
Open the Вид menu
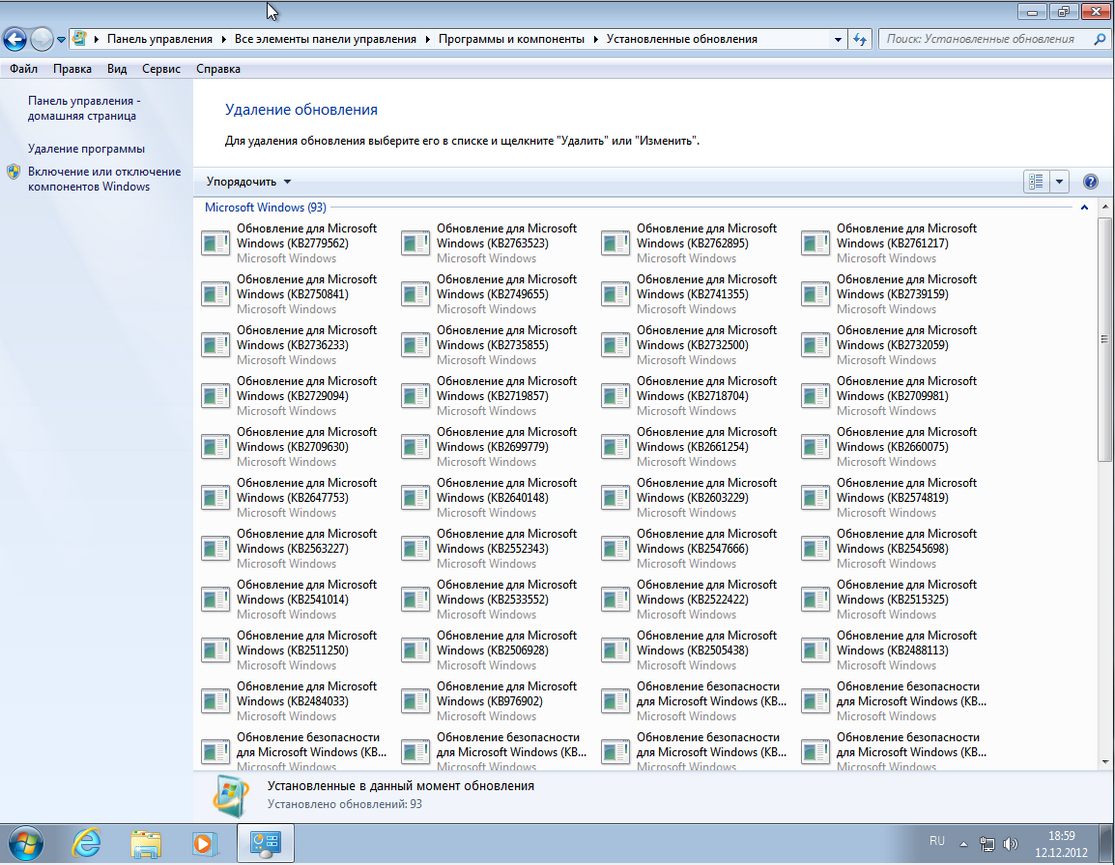pyautogui.click(x=117, y=69)
